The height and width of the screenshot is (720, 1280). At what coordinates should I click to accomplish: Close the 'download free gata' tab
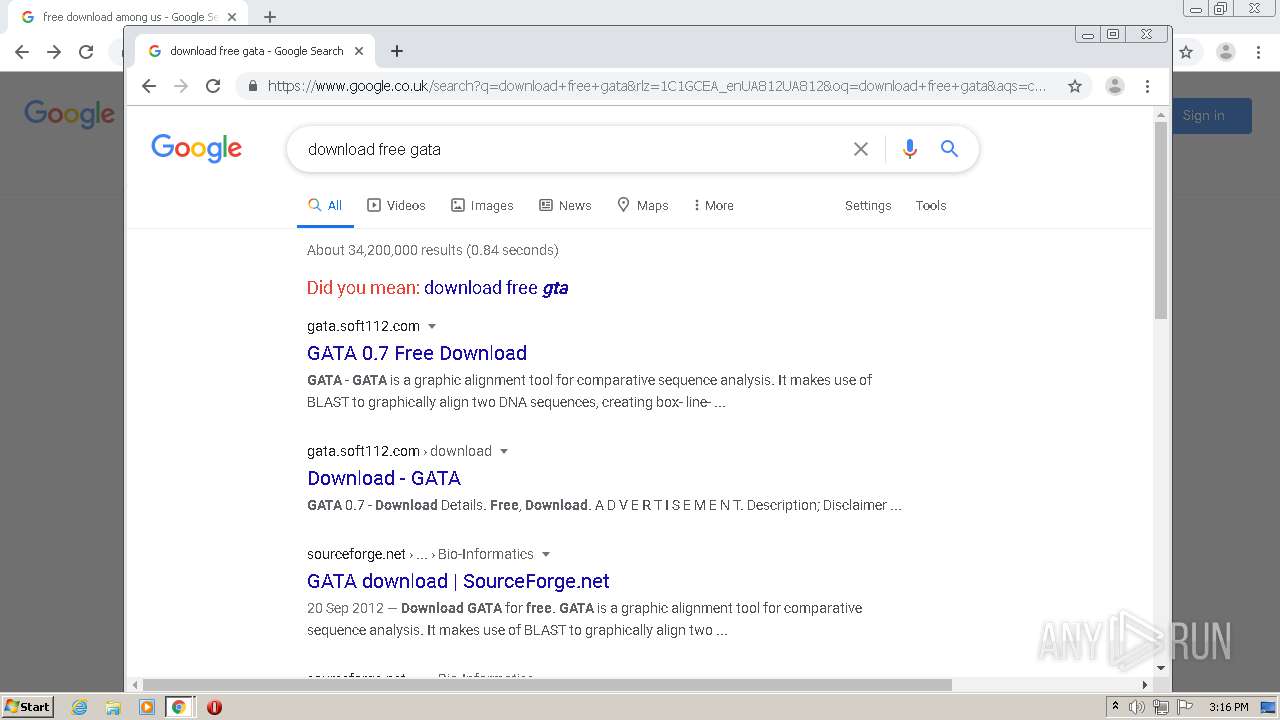pyautogui.click(x=359, y=51)
